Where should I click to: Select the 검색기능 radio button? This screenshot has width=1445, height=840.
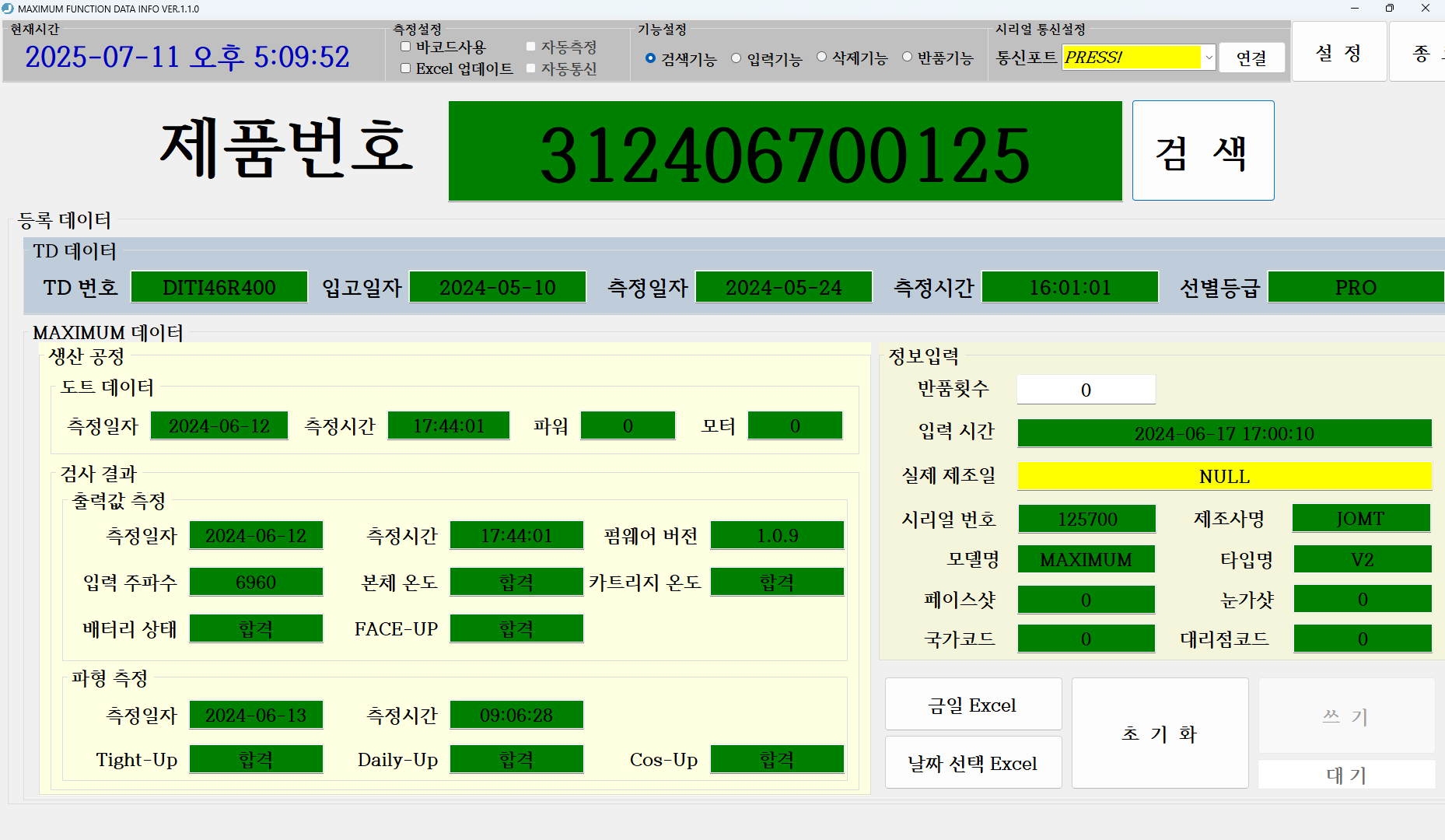650,58
